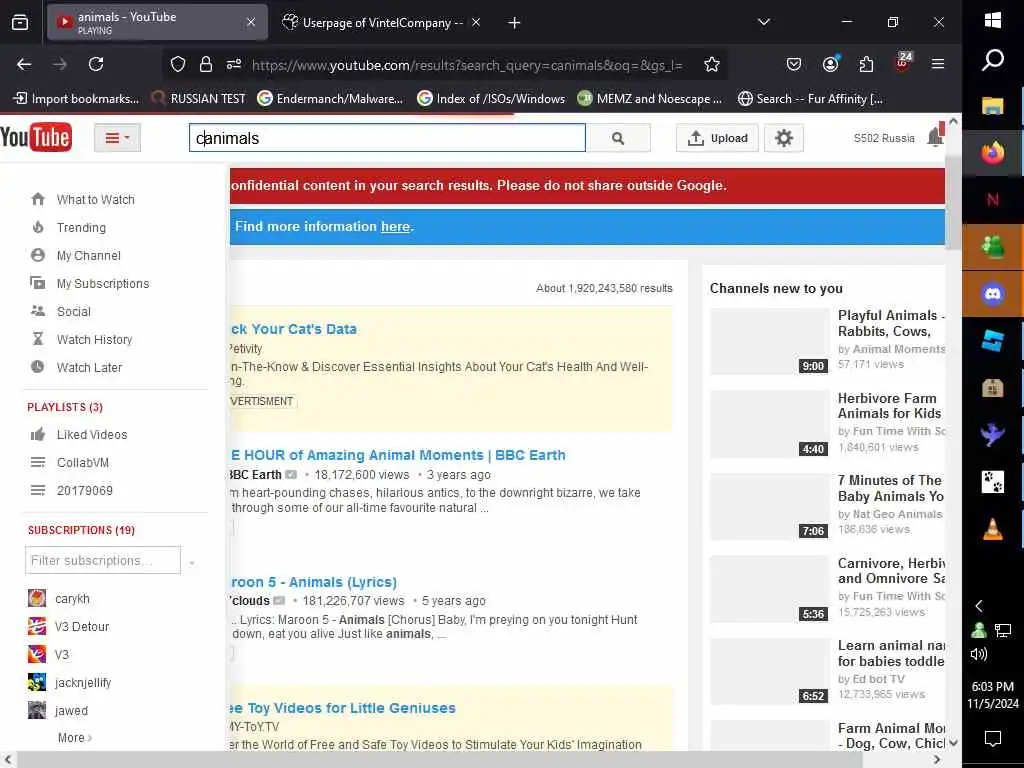Screen dimensions: 1024x768
Task: Open Watch History
Action: click(94, 340)
